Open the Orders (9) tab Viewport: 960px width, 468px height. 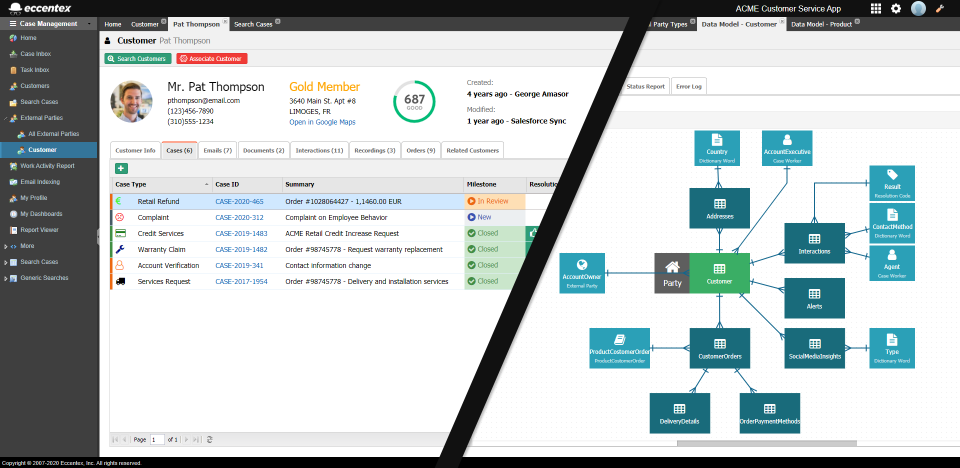pyautogui.click(x=421, y=150)
